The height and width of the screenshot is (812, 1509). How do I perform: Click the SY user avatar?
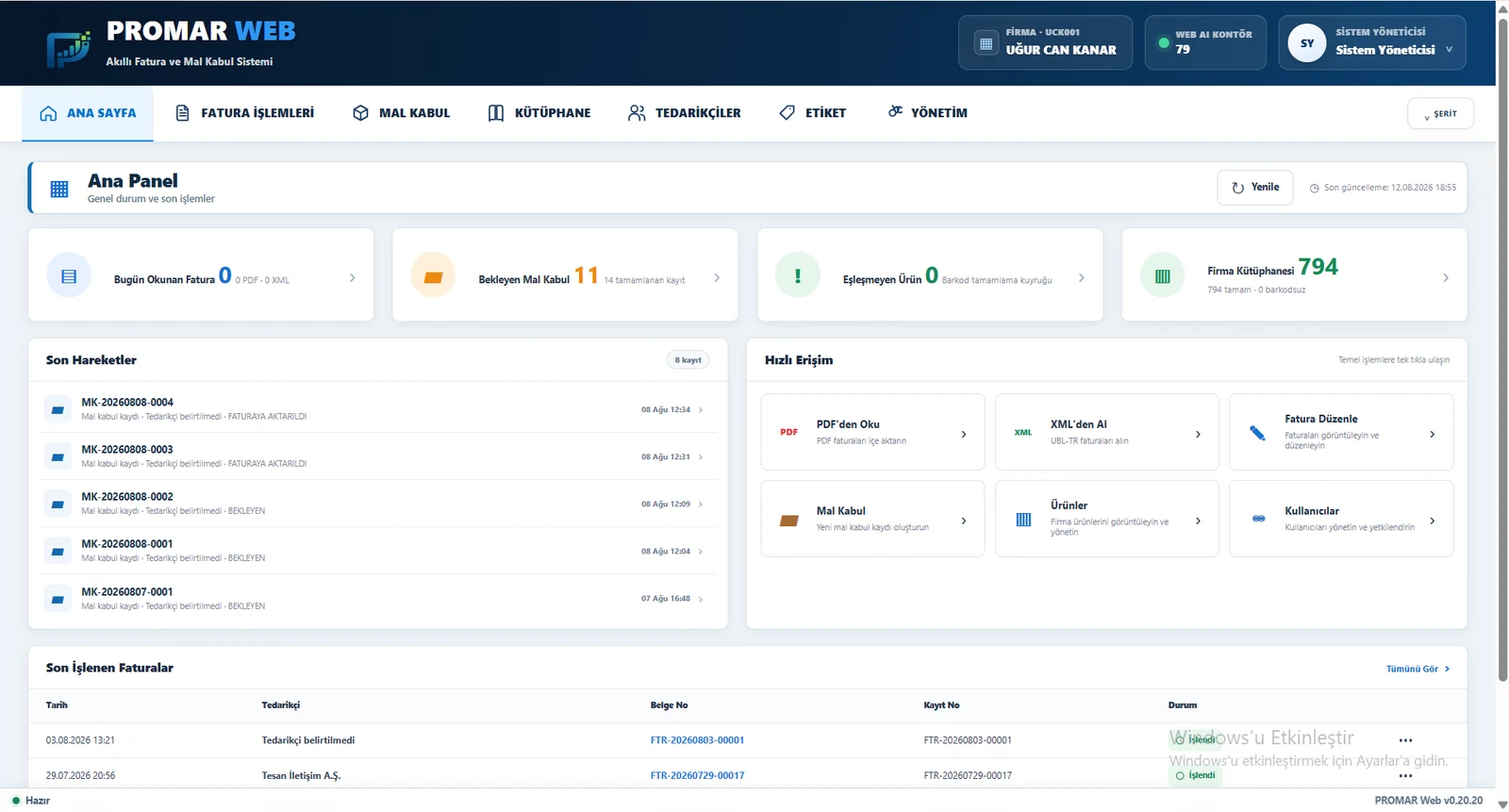pyautogui.click(x=1307, y=42)
